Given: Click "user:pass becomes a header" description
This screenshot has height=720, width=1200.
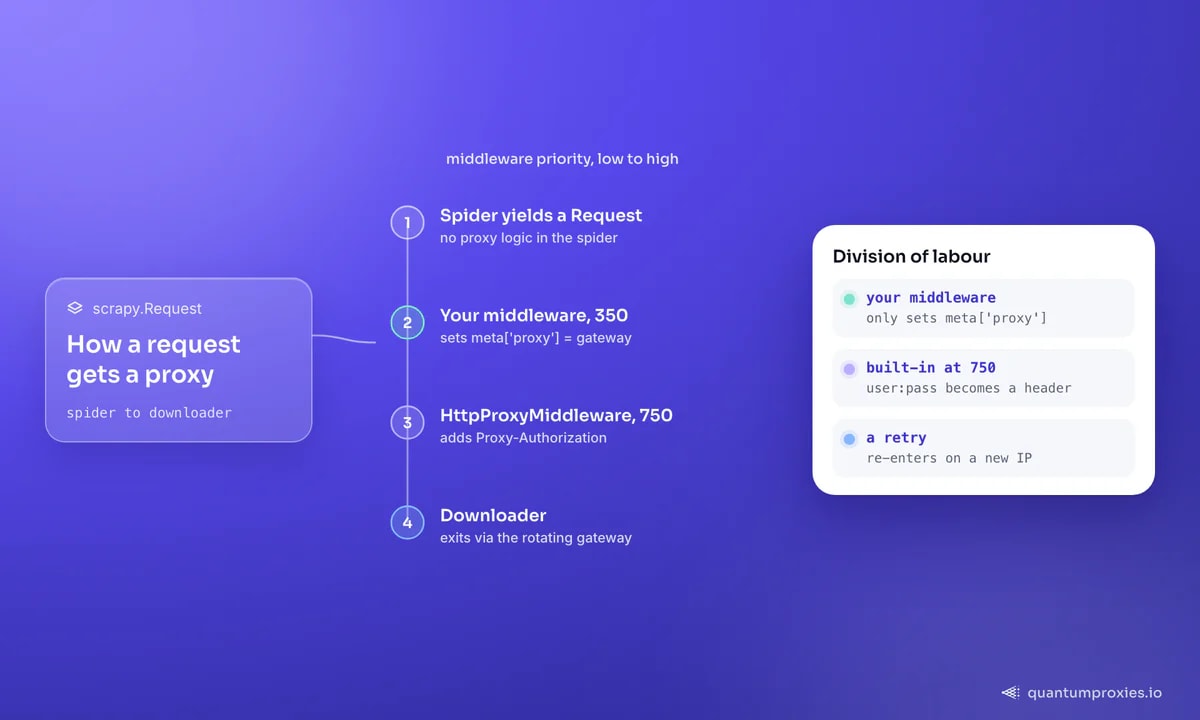Looking at the screenshot, I should pyautogui.click(x=970, y=388).
